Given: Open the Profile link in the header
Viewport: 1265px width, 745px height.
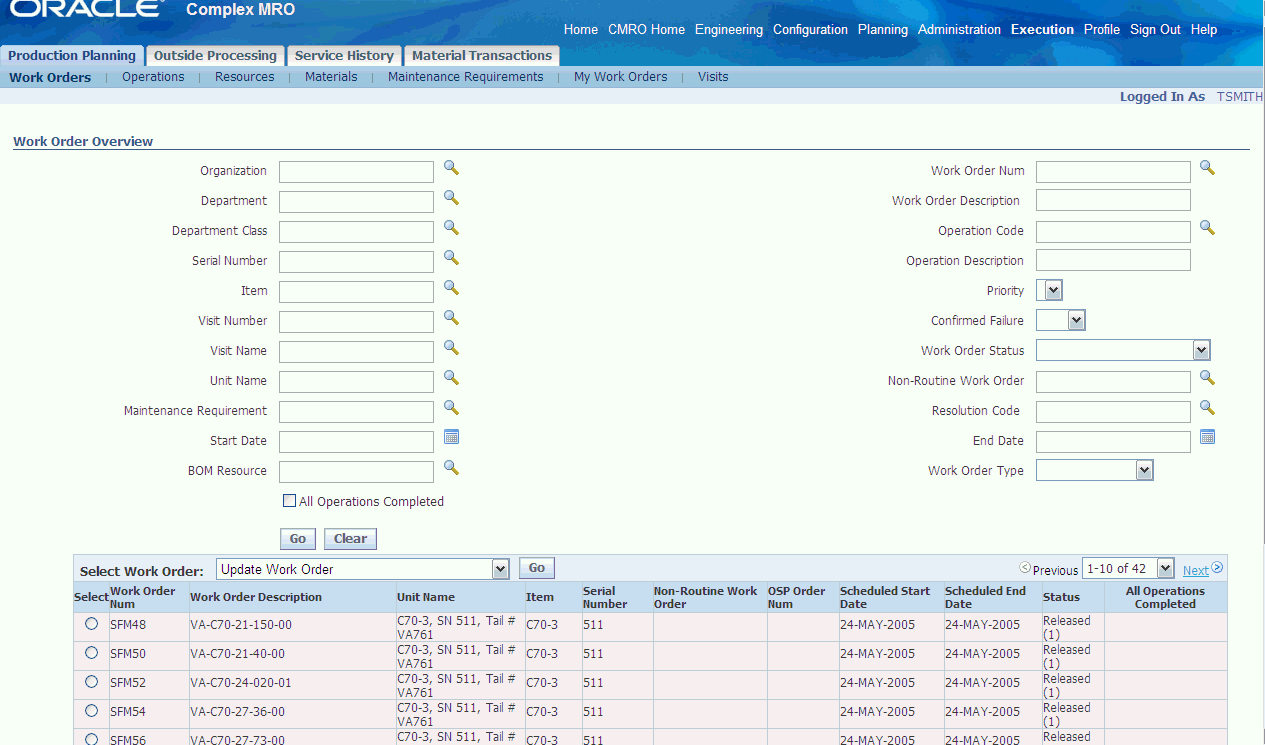Looking at the screenshot, I should pos(1102,30).
